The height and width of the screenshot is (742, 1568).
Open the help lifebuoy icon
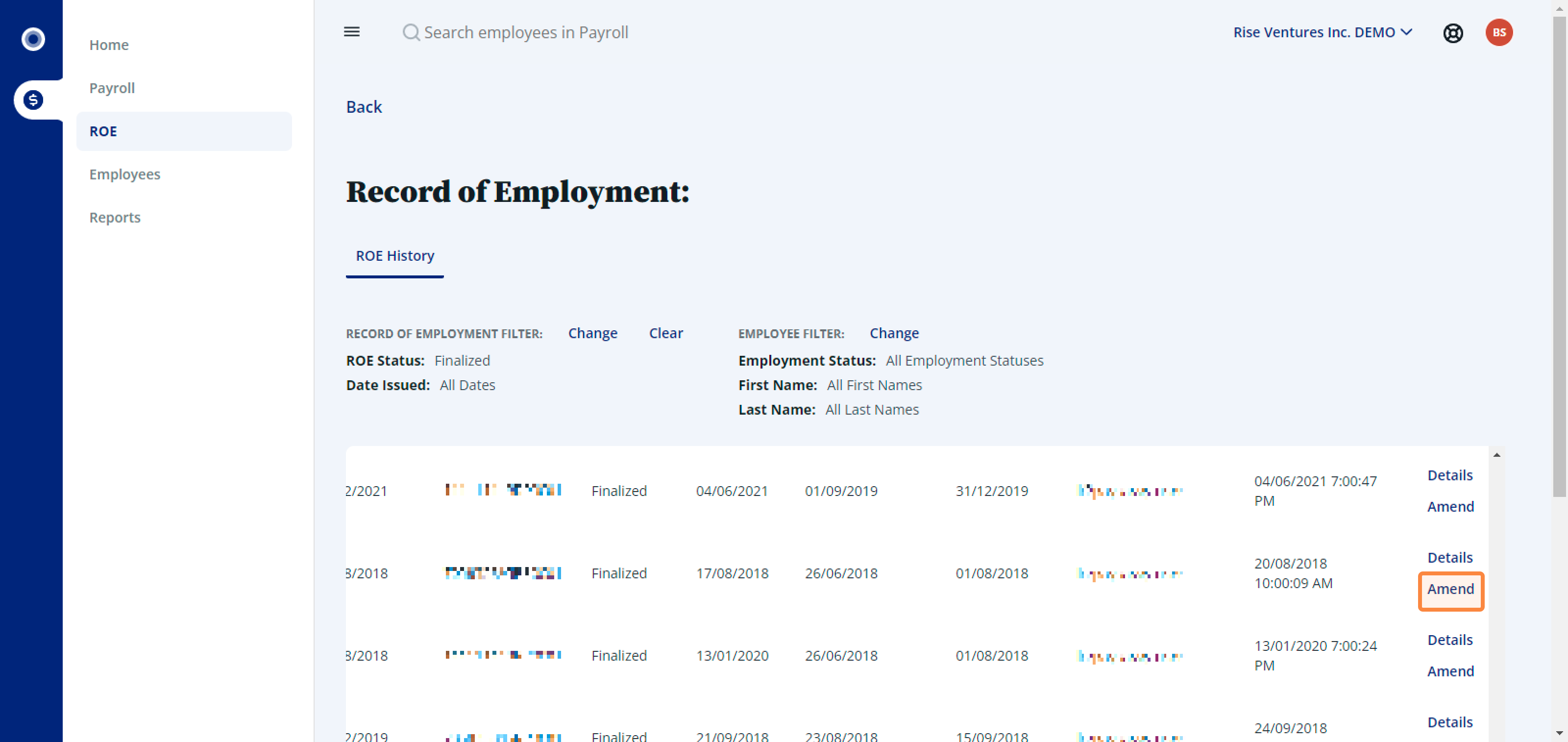(x=1453, y=33)
